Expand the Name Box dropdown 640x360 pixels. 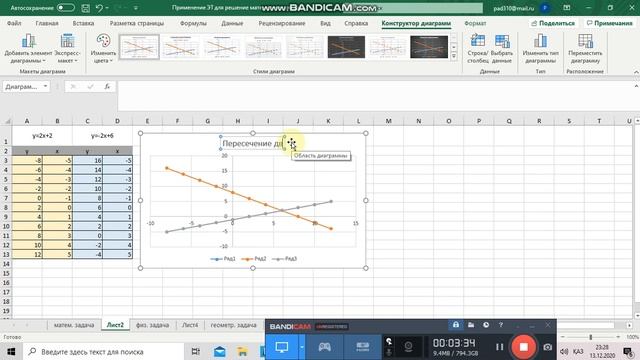(45, 87)
